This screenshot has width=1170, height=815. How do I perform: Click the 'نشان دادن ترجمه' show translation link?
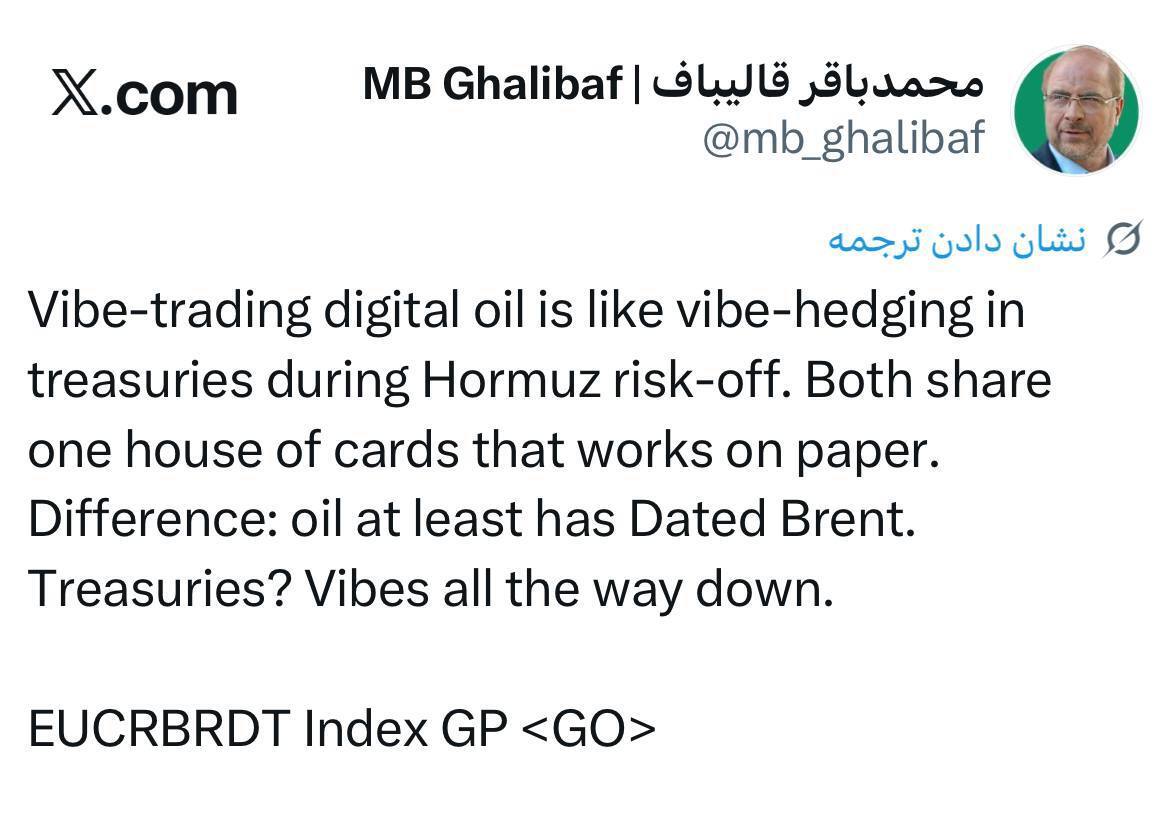[956, 240]
